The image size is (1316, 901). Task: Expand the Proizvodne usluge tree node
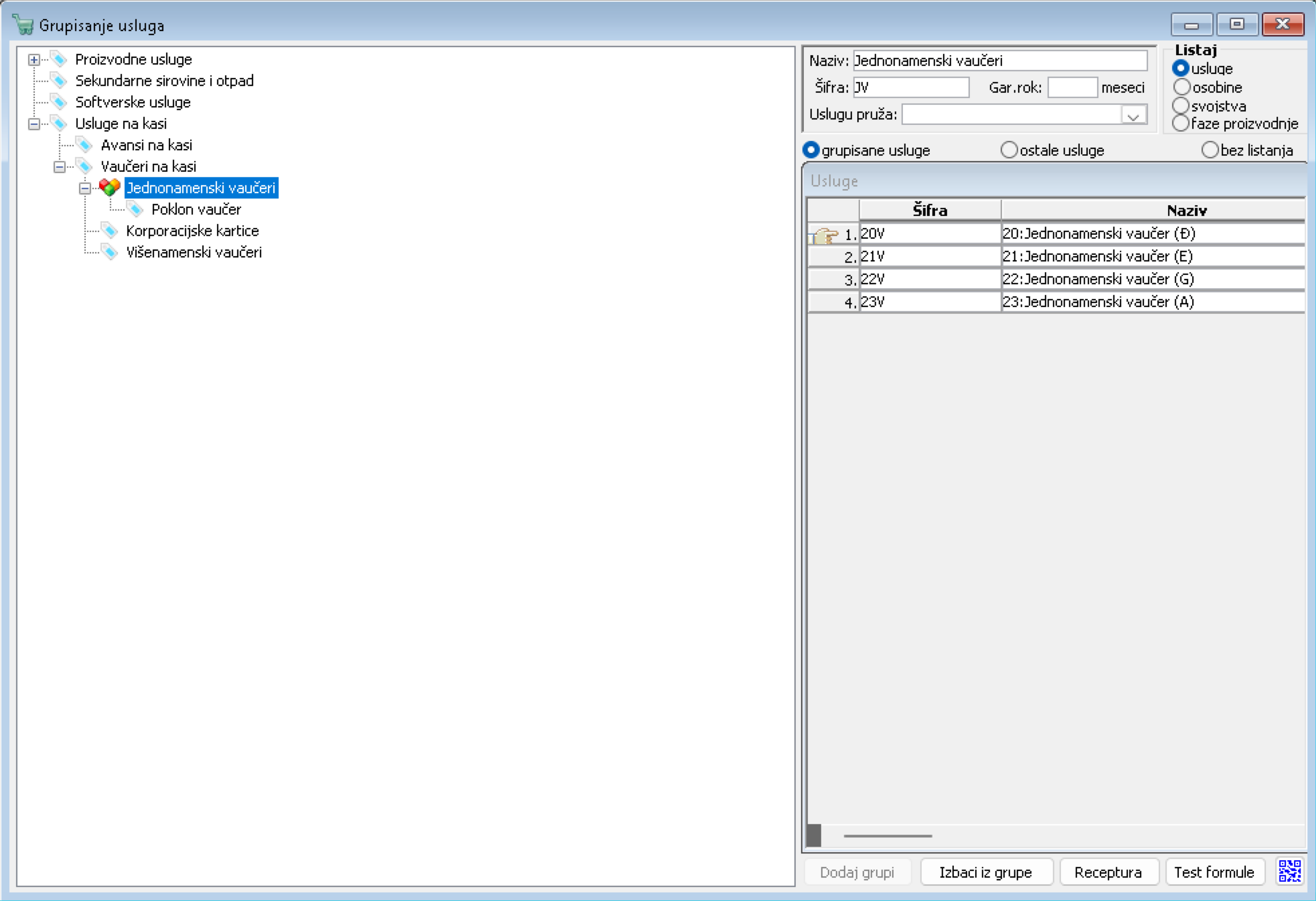tap(34, 59)
